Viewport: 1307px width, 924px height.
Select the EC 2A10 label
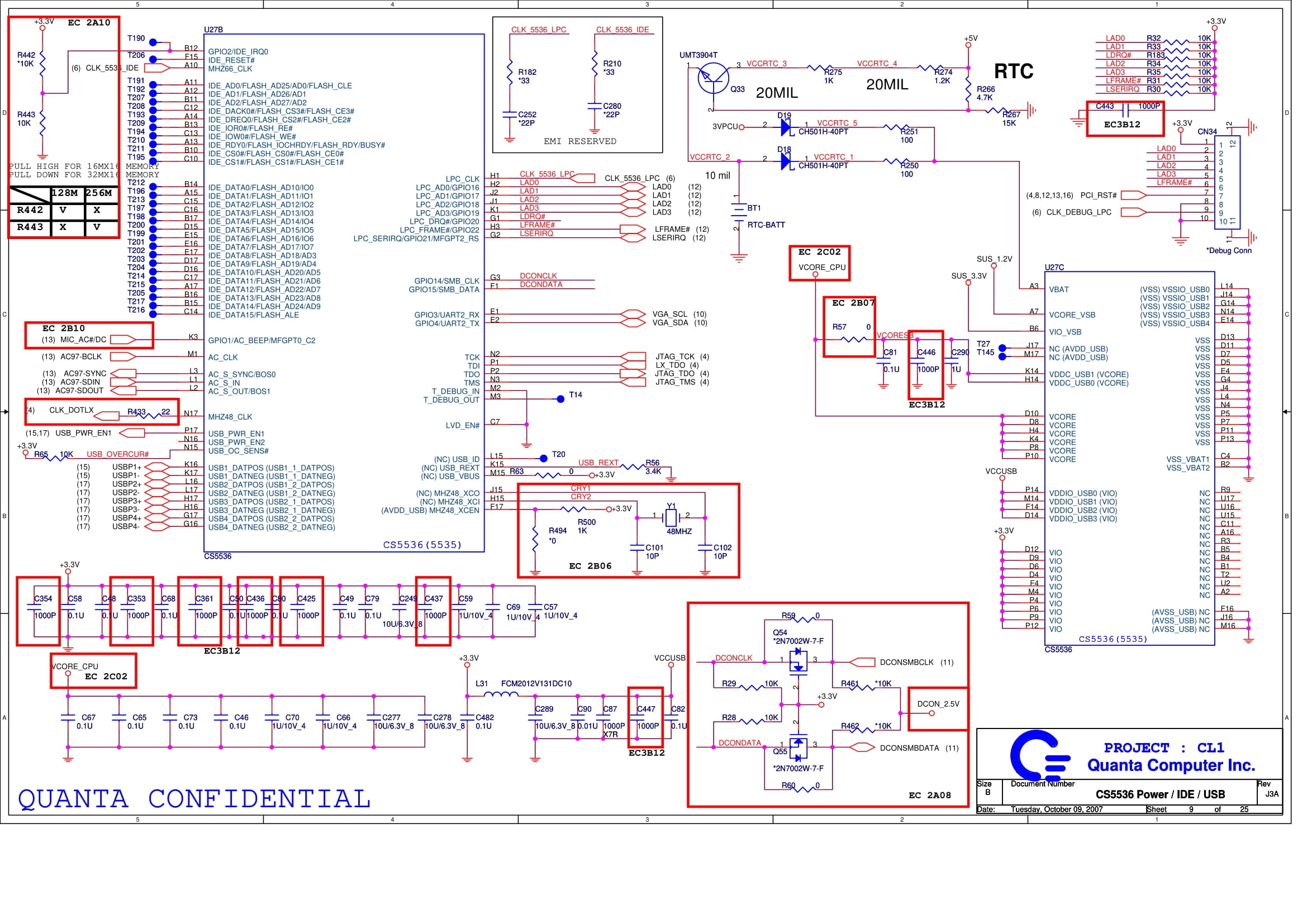pos(90,23)
